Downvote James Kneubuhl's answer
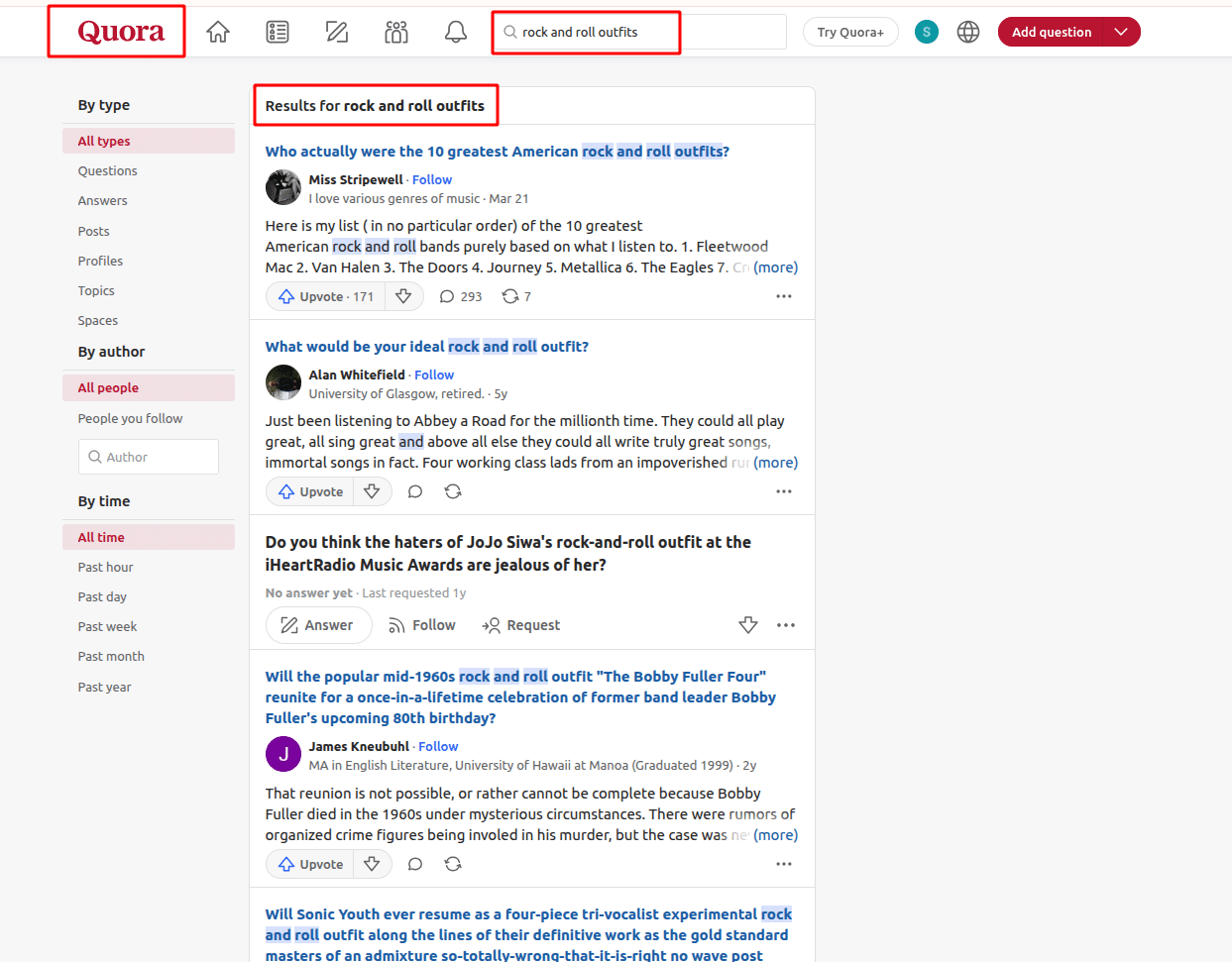 (x=372, y=864)
